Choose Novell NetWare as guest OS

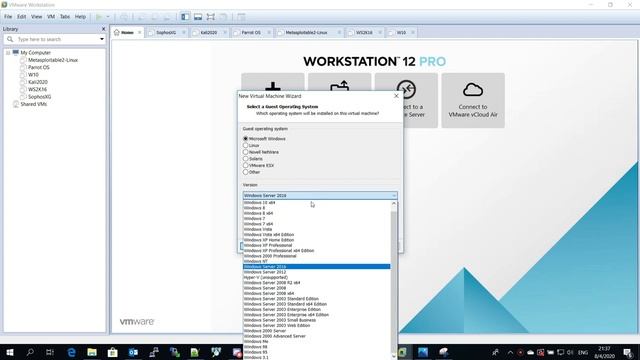(x=246, y=152)
